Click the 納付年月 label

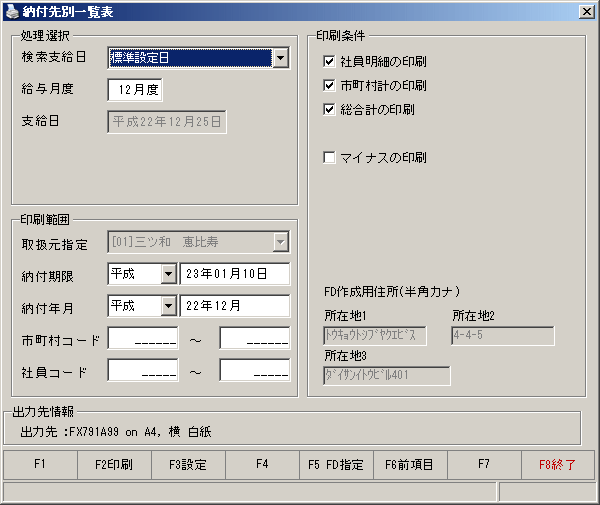47,308
